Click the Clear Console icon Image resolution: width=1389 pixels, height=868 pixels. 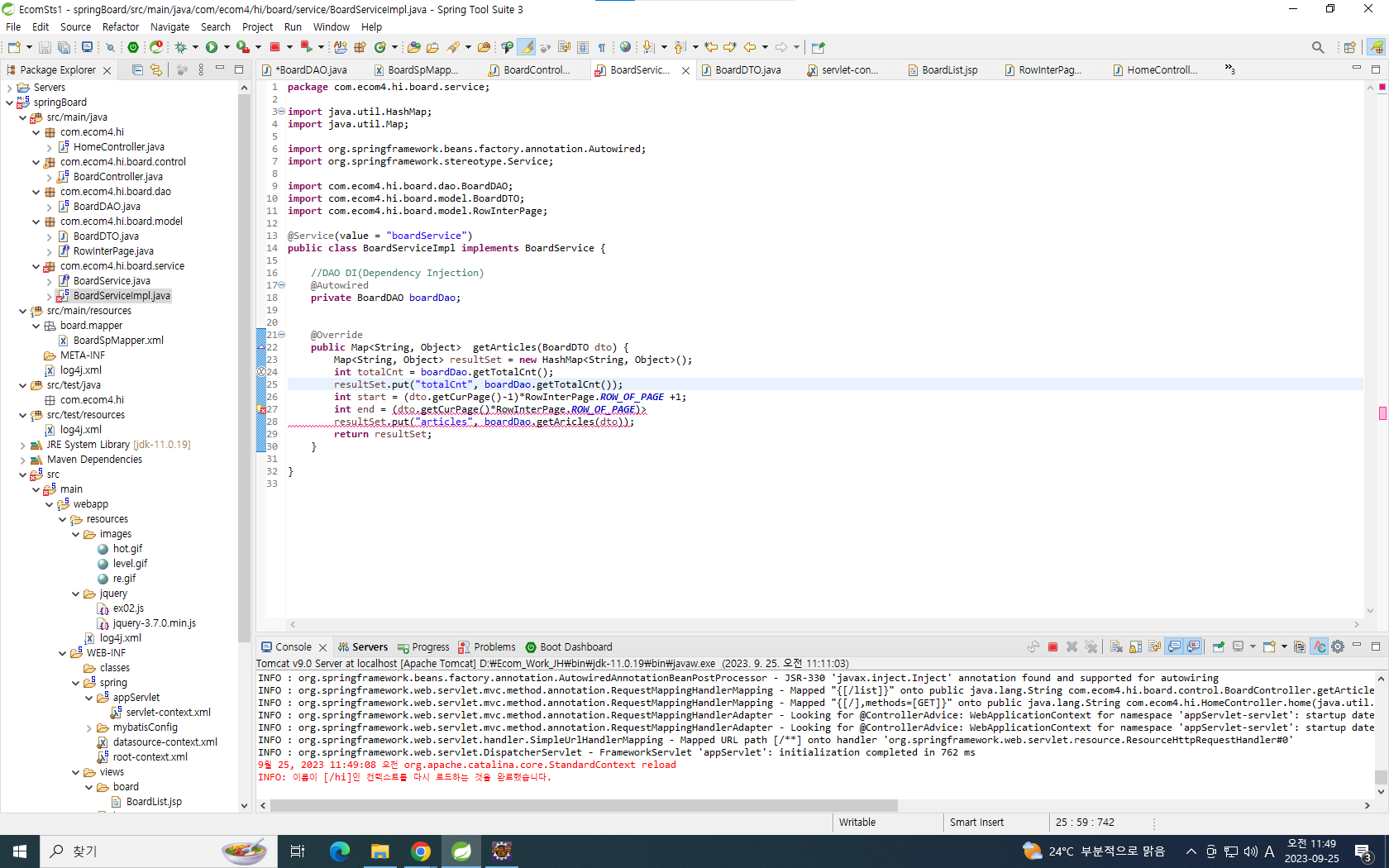tap(1116, 647)
